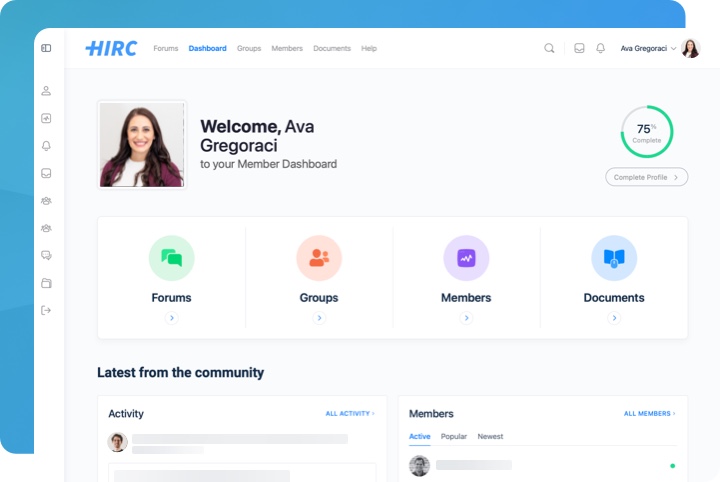Open search with the magnifier icon
720x482 pixels.
[x=549, y=48]
